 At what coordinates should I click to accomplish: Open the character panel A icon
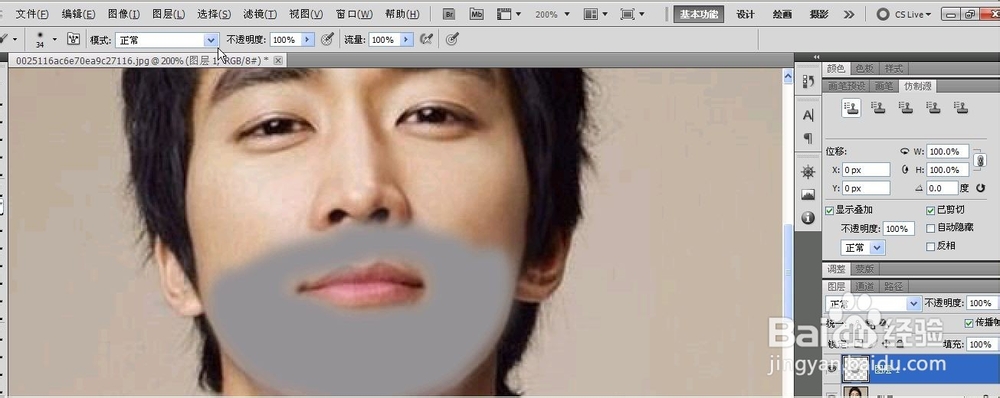[808, 115]
